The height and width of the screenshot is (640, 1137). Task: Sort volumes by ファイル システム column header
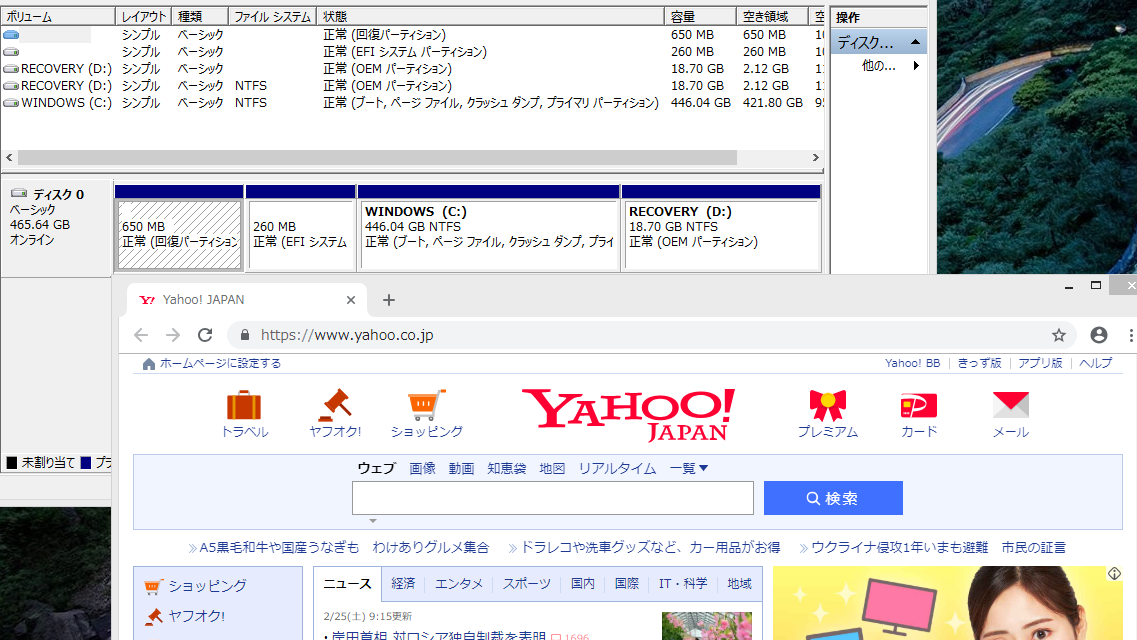[x=272, y=16]
